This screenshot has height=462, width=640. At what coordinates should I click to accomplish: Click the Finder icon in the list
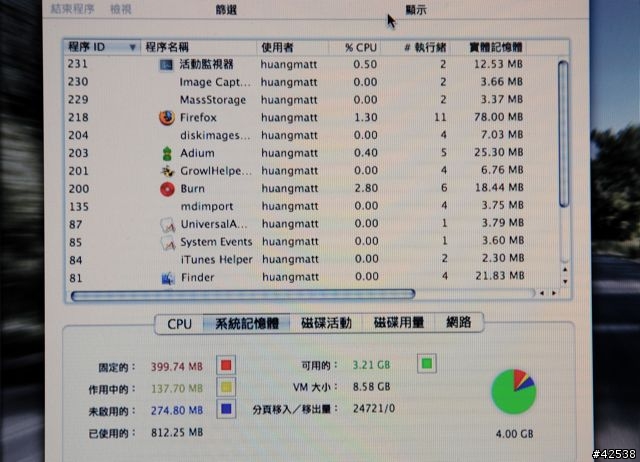(x=168, y=278)
